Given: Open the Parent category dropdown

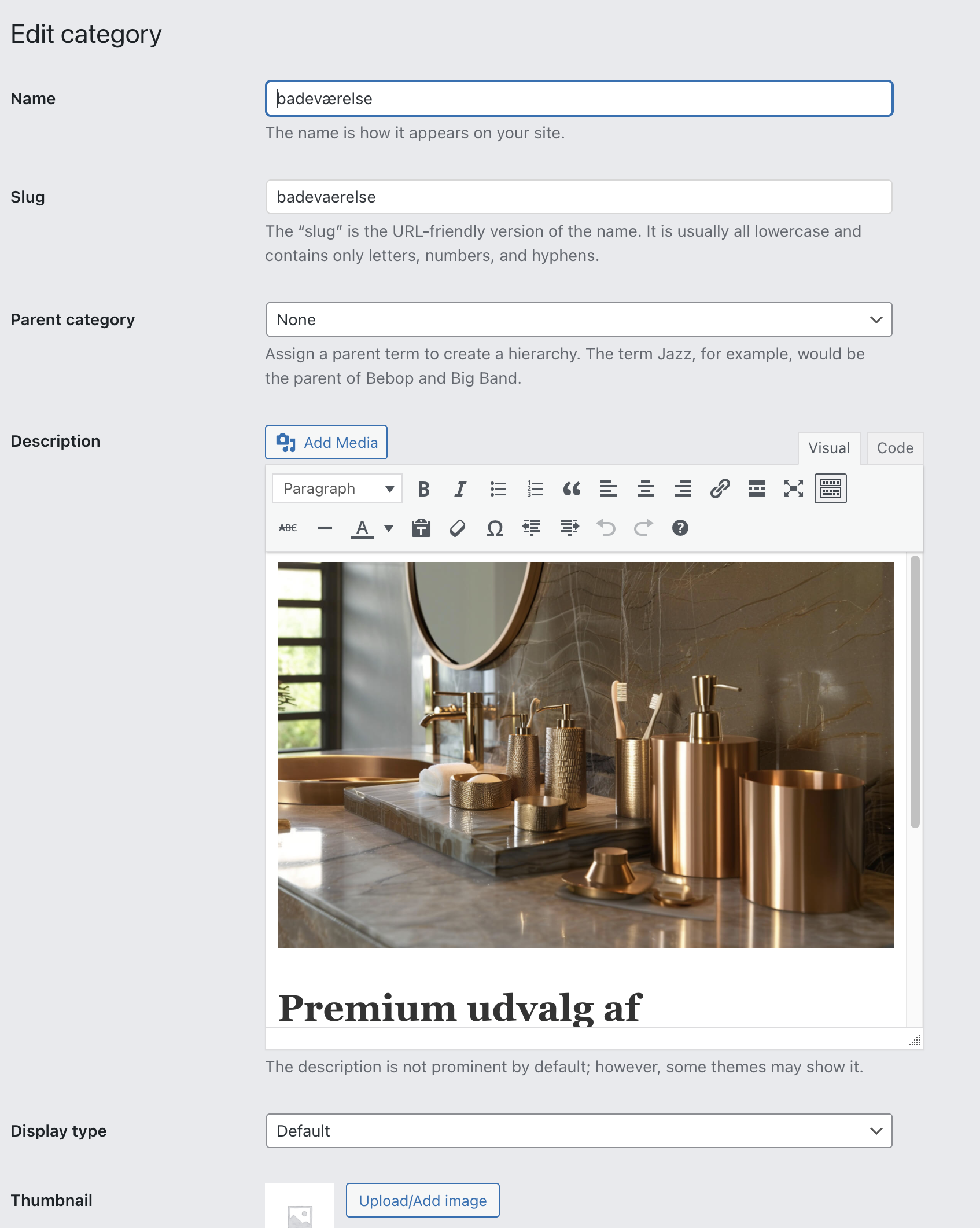Looking at the screenshot, I should pos(579,319).
